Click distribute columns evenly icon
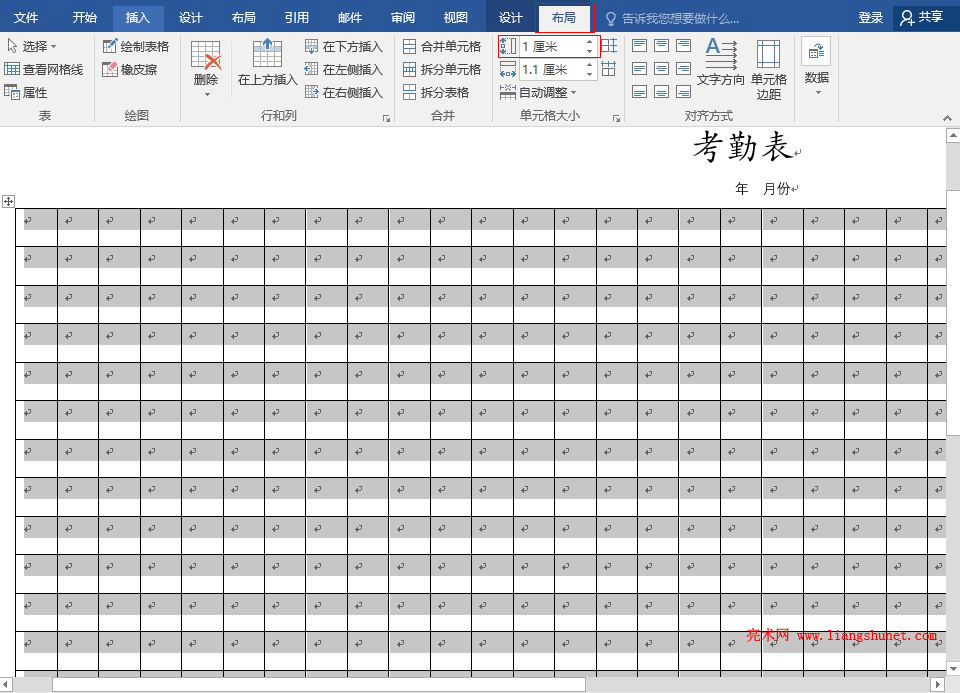 [609, 69]
